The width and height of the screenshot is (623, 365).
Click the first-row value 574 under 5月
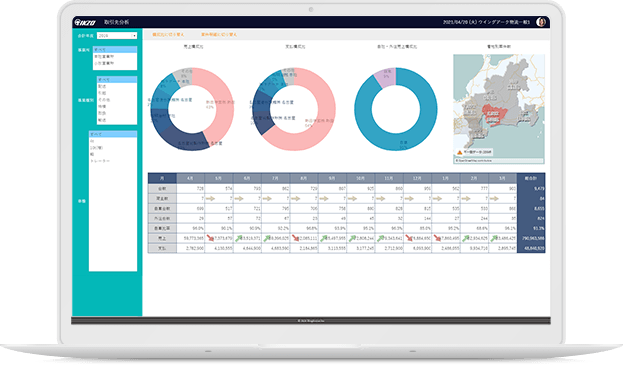pos(228,189)
